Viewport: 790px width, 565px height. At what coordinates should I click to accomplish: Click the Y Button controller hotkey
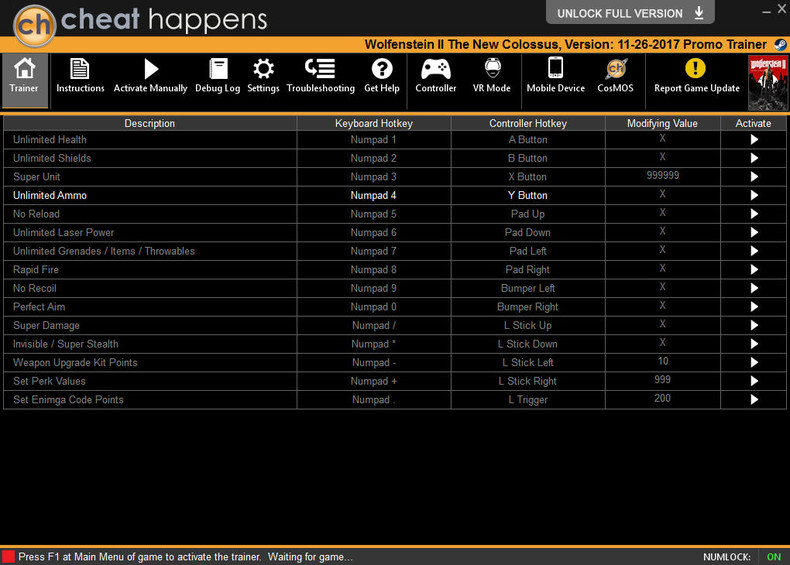tap(528, 196)
